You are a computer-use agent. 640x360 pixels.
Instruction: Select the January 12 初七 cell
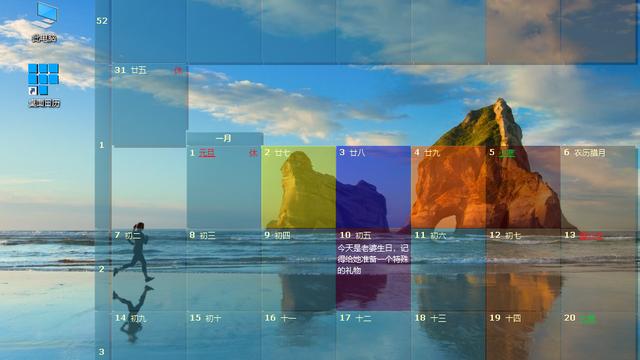click(523, 270)
